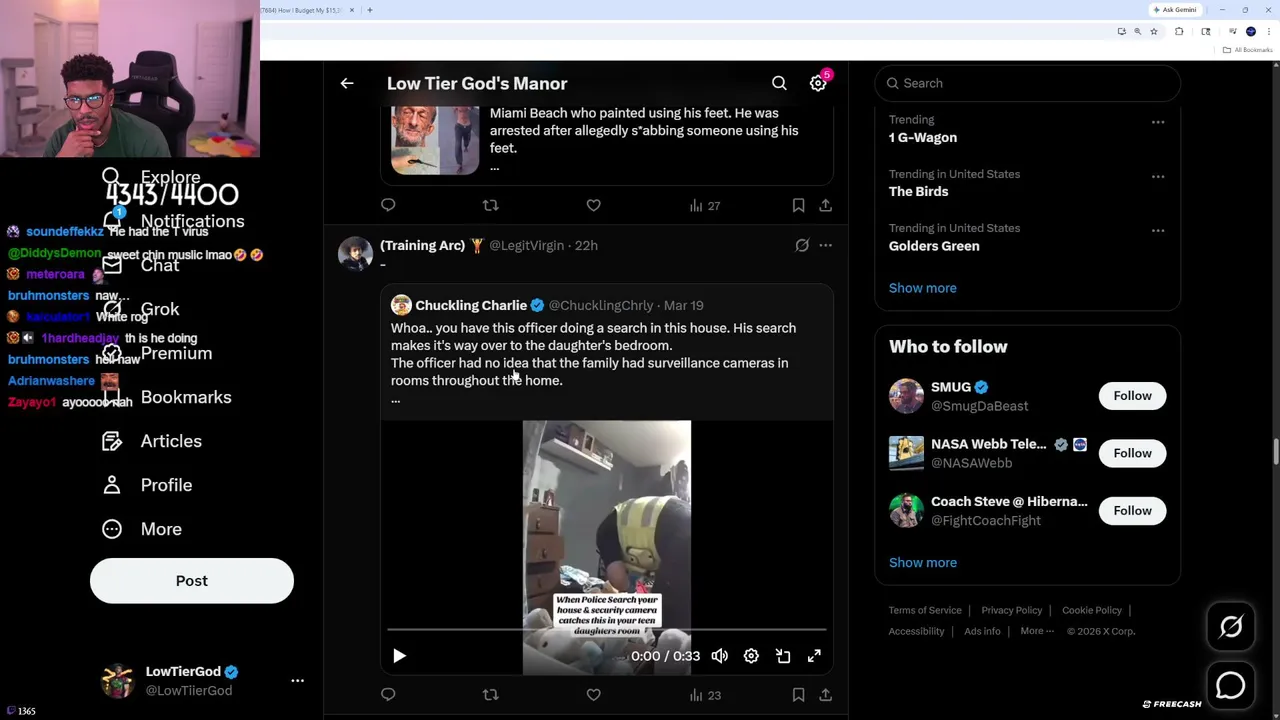Click Ask Gemini in the browser
This screenshot has height=720, width=1280.
pyautogui.click(x=1174, y=10)
